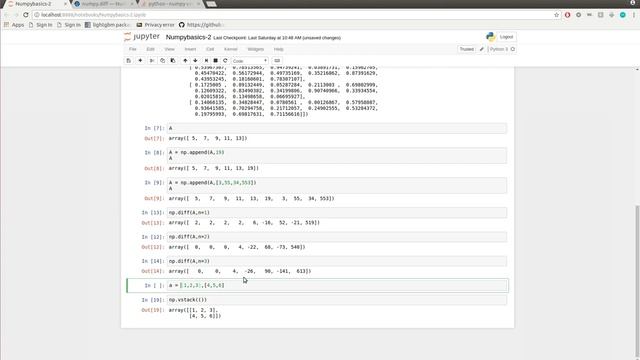The width and height of the screenshot is (640, 360).
Task: Click the Logout button
Action: (x=506, y=37)
